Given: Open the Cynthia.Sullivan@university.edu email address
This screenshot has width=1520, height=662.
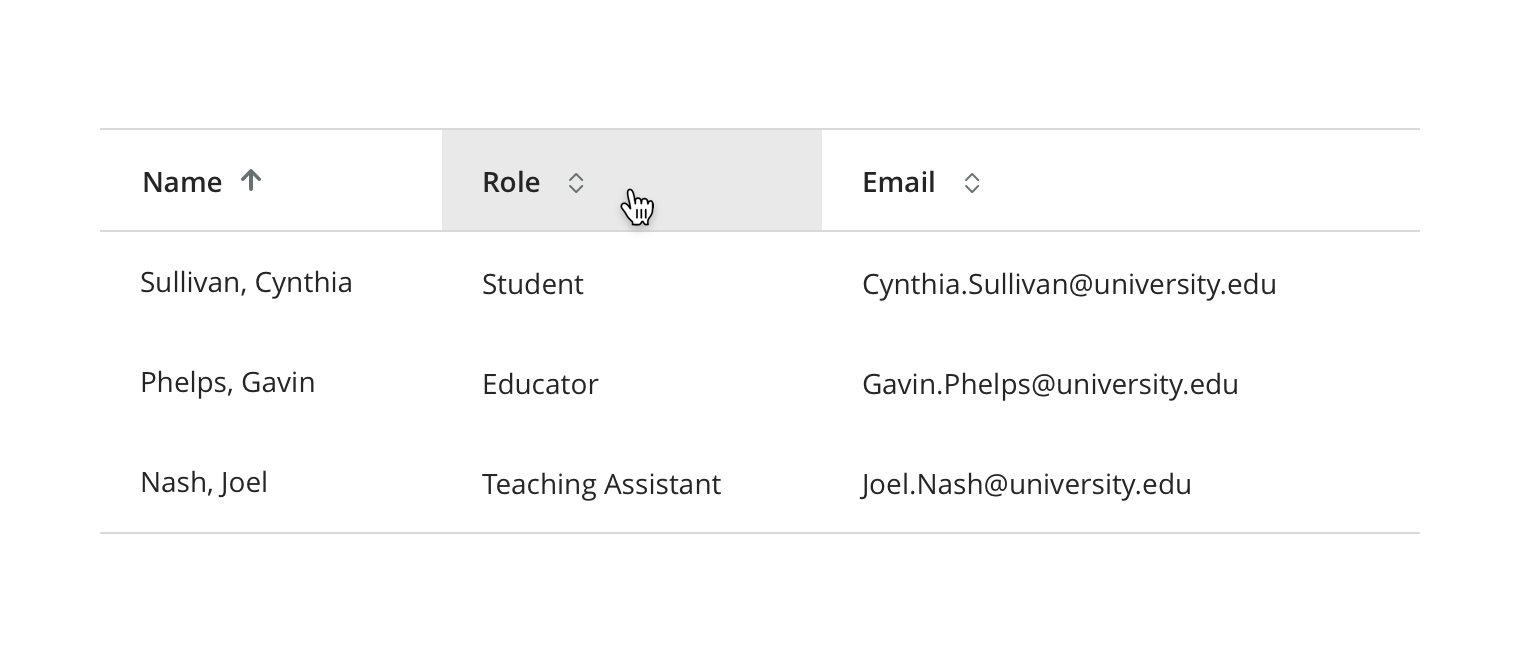Looking at the screenshot, I should click(1069, 284).
